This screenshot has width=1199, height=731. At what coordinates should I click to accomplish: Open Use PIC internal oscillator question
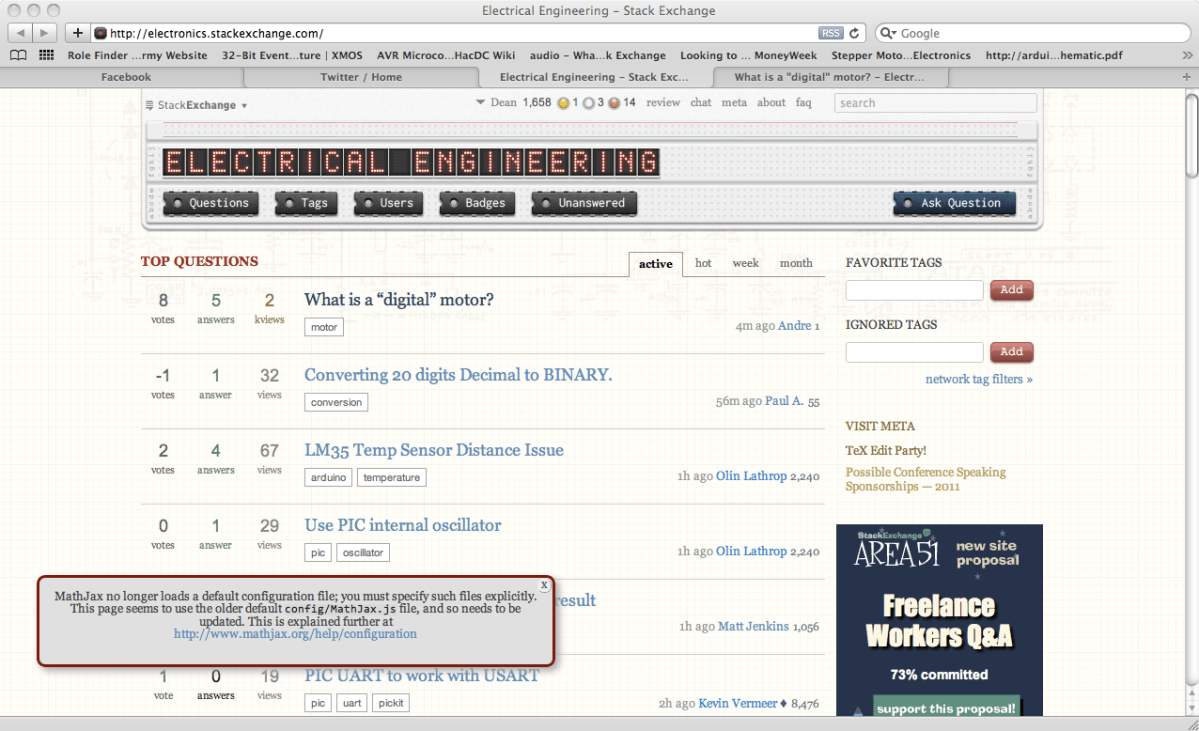click(x=403, y=525)
